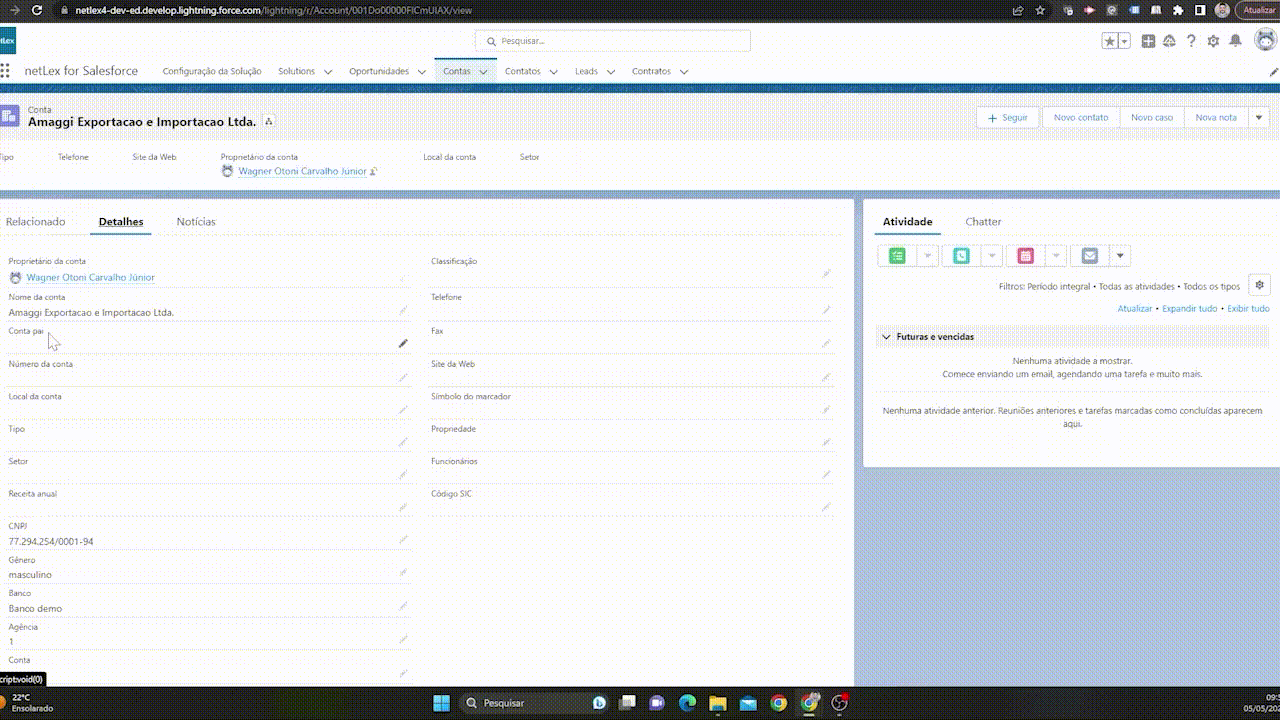The height and width of the screenshot is (720, 1280).
Task: Click the Expandir tudo link
Action: coord(1190,309)
